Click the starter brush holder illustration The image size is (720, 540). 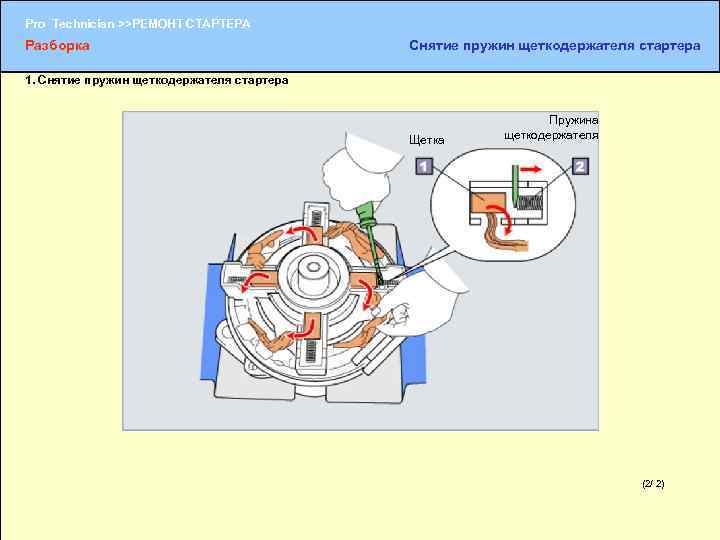tap(360, 271)
